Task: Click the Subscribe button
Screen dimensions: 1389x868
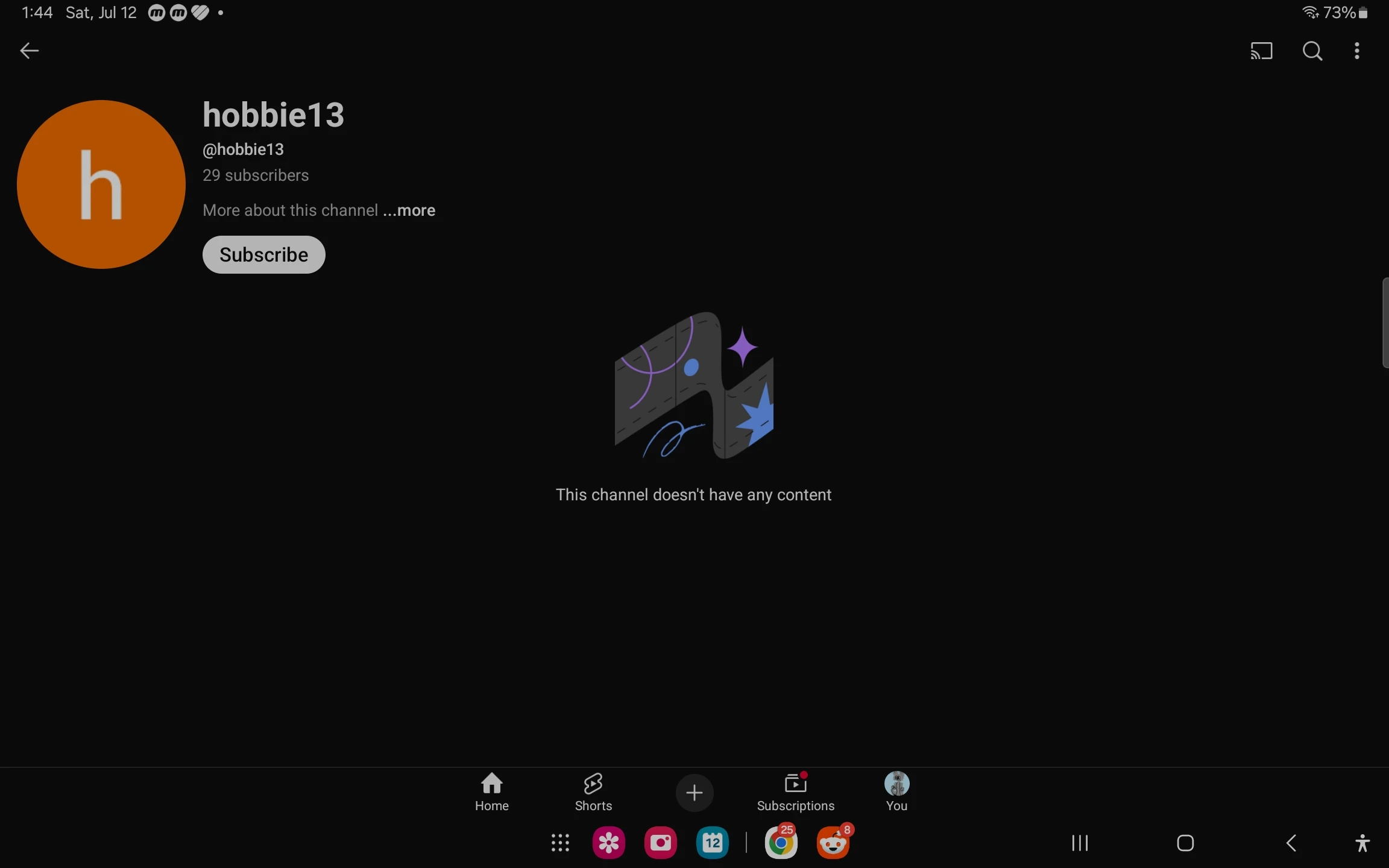Action: click(x=263, y=254)
